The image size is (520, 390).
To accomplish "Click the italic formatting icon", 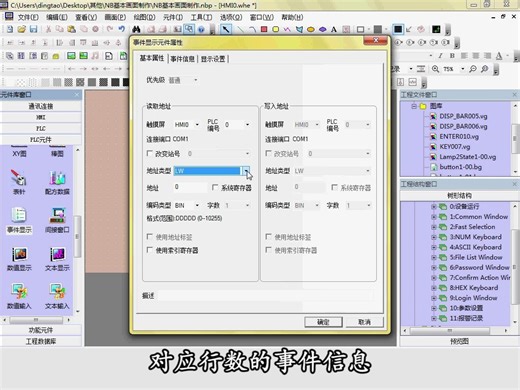I will click(440, 56).
